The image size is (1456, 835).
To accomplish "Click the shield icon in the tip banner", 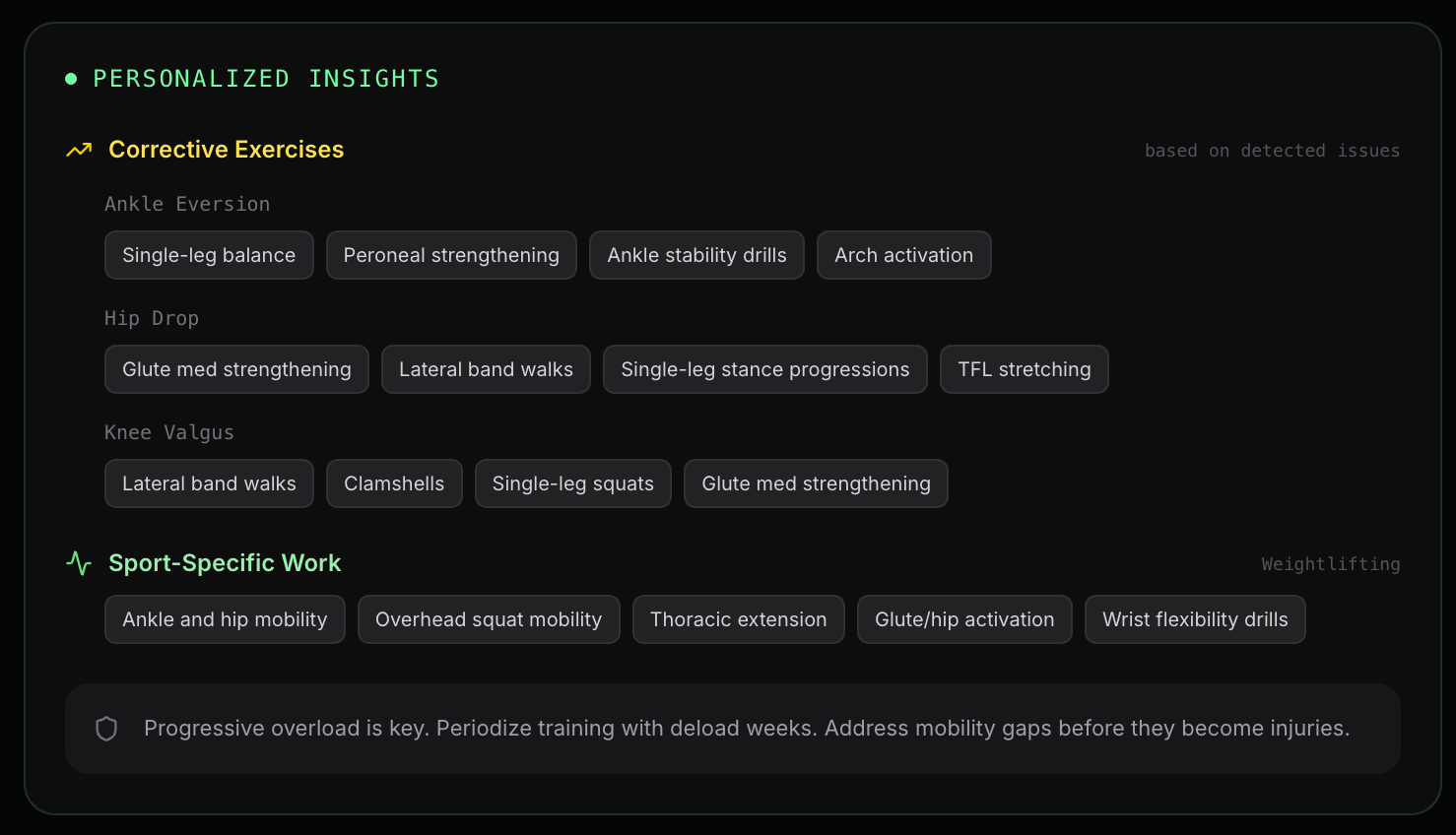I will pos(106,729).
